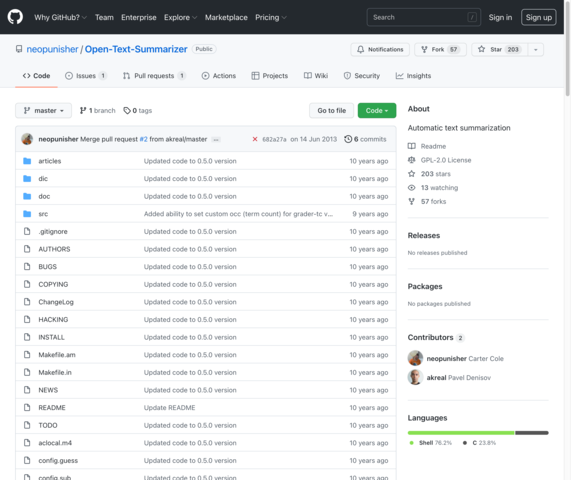Viewport: 571px width, 480px height.
Task: Click the green Shell language bar segment
Action: pyautogui.click(x=461, y=433)
